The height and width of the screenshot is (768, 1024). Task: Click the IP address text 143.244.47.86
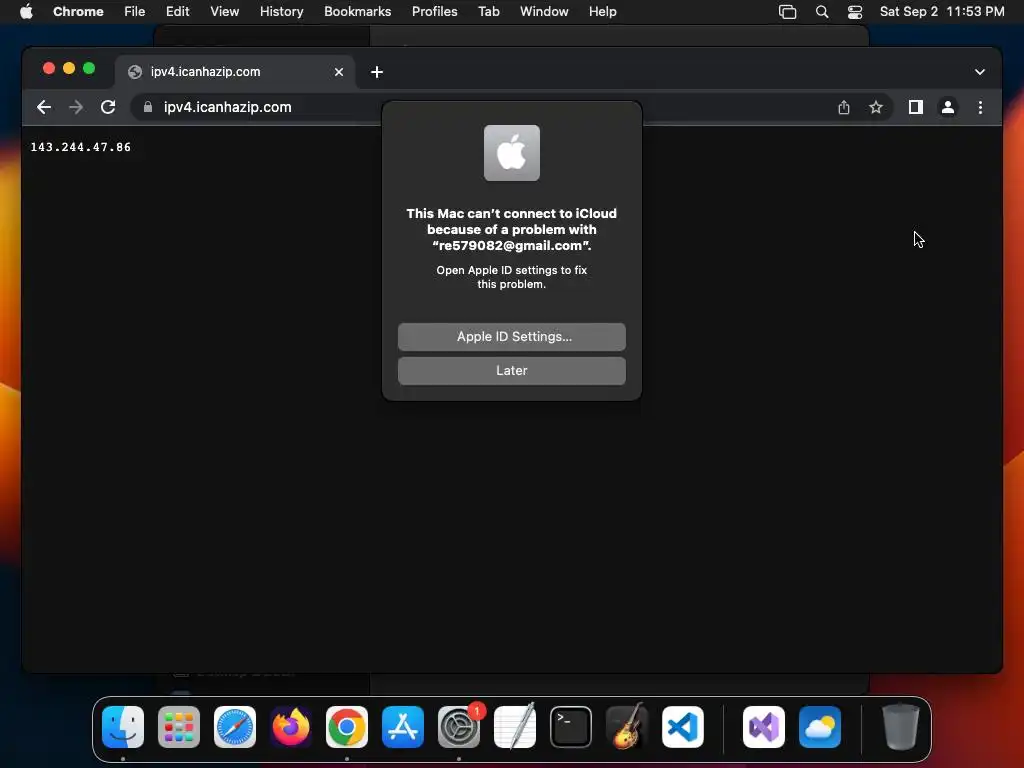pyautogui.click(x=81, y=147)
